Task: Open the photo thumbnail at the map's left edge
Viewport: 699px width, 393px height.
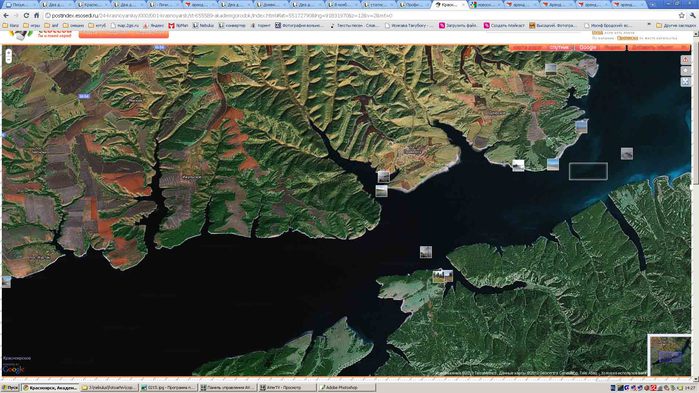Action: coord(6,282)
